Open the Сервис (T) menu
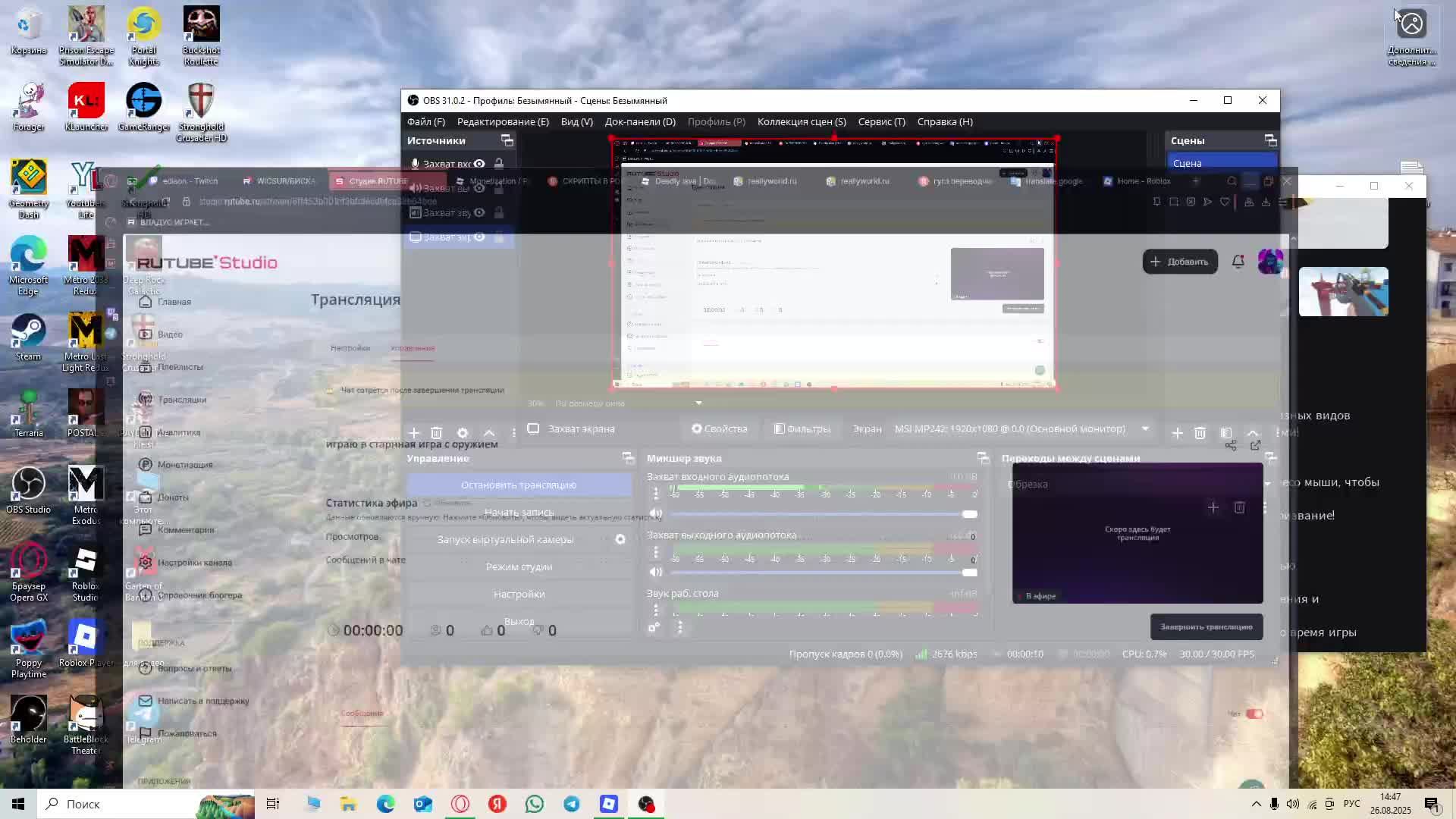This screenshot has height=819, width=1456. (x=881, y=121)
